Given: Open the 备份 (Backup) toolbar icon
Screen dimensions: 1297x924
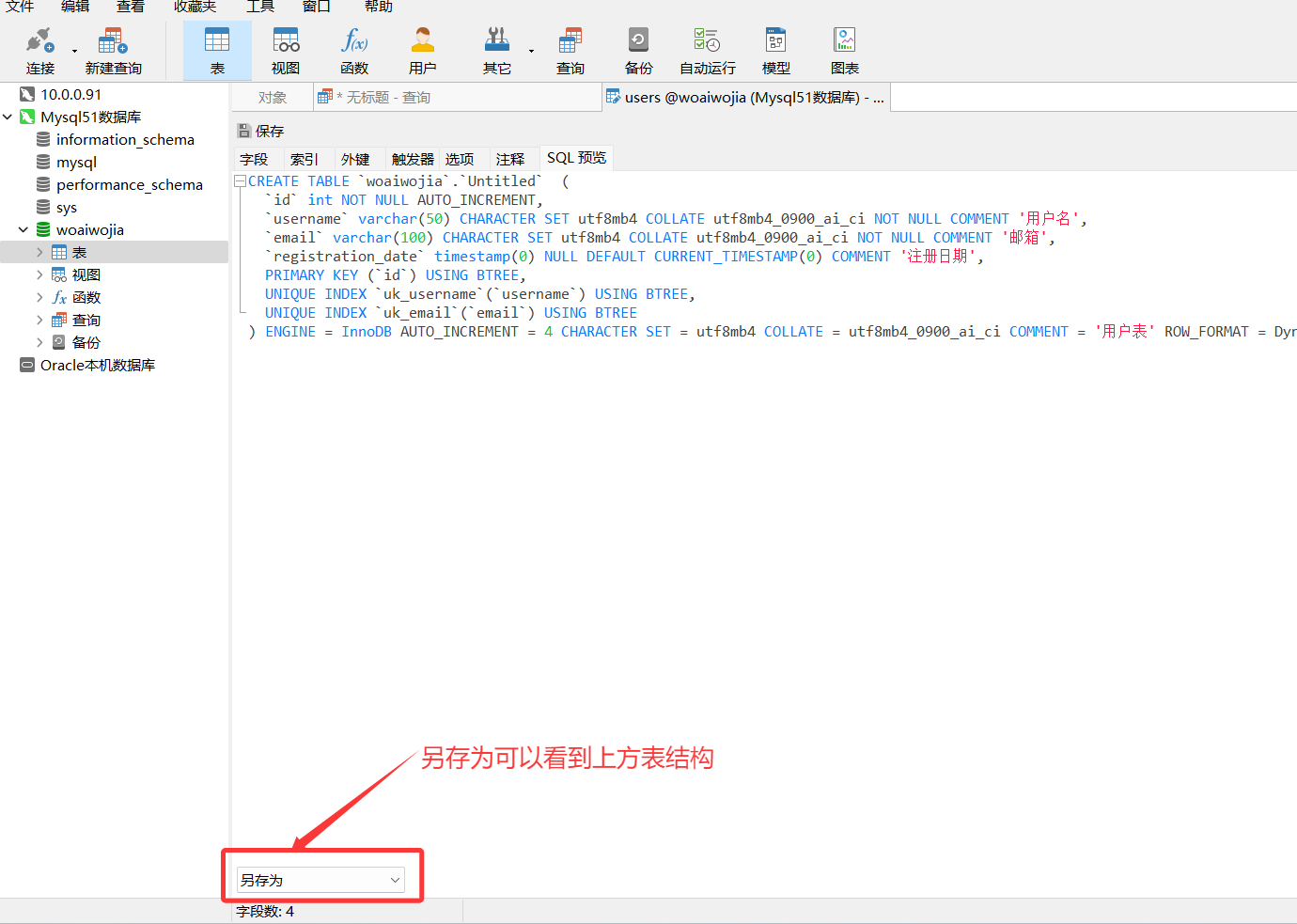Looking at the screenshot, I should tap(638, 51).
